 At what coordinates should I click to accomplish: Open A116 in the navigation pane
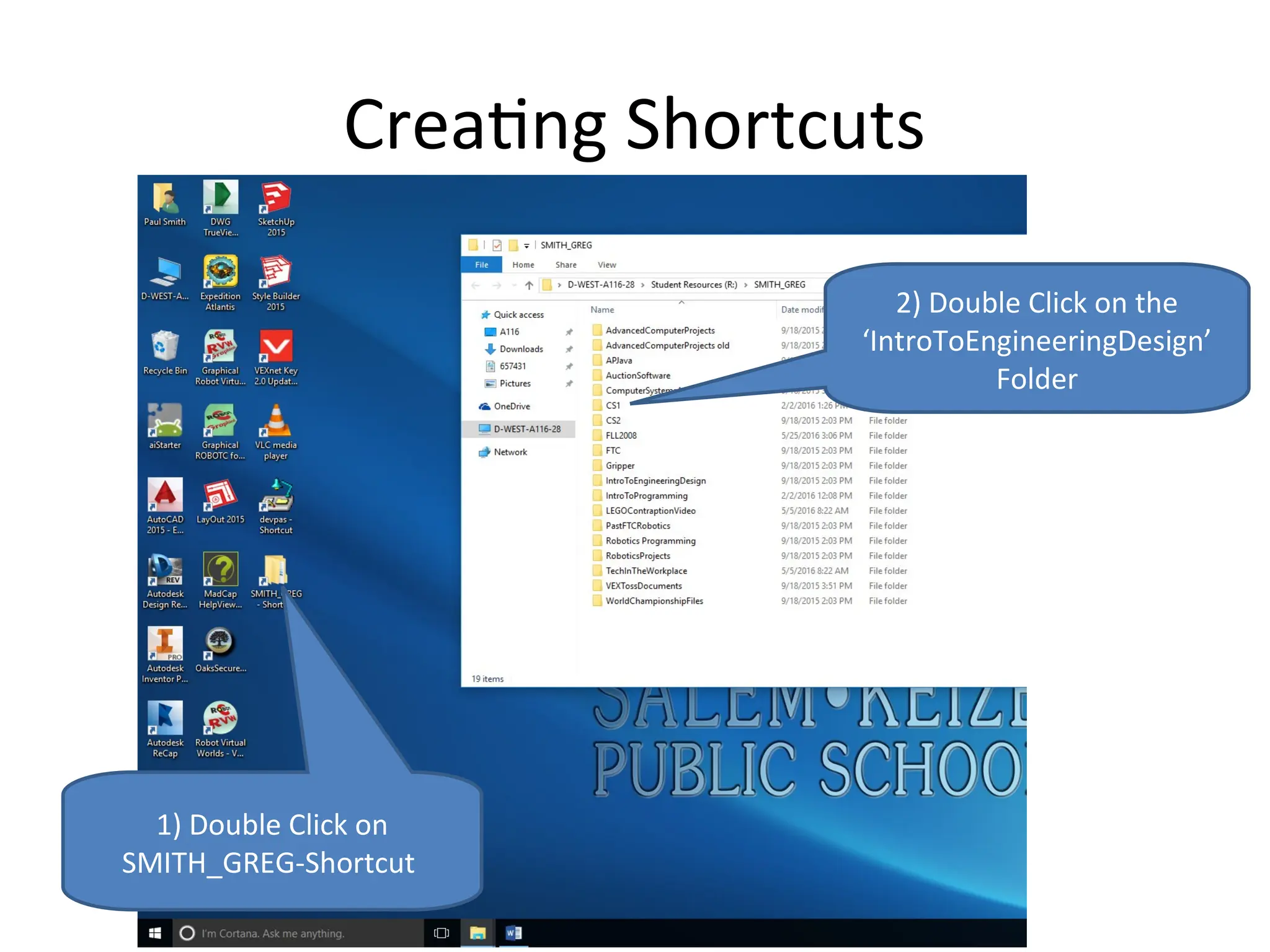[502, 332]
